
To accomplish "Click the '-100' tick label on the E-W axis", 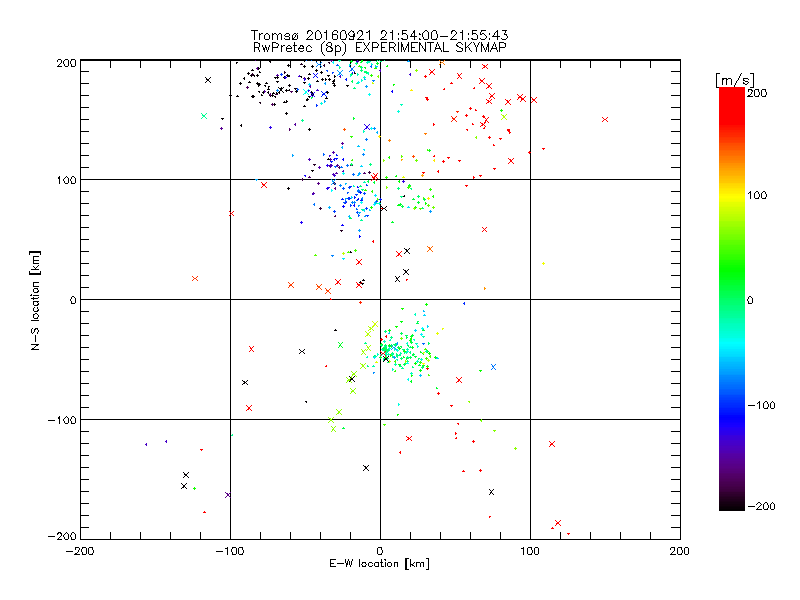I will point(230,551).
